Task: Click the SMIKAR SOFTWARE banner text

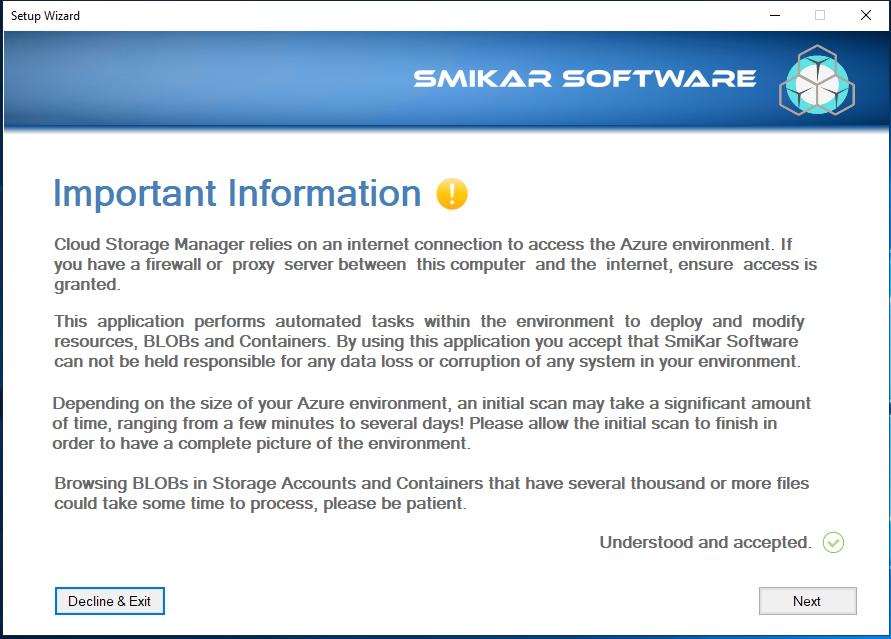Action: coord(585,79)
